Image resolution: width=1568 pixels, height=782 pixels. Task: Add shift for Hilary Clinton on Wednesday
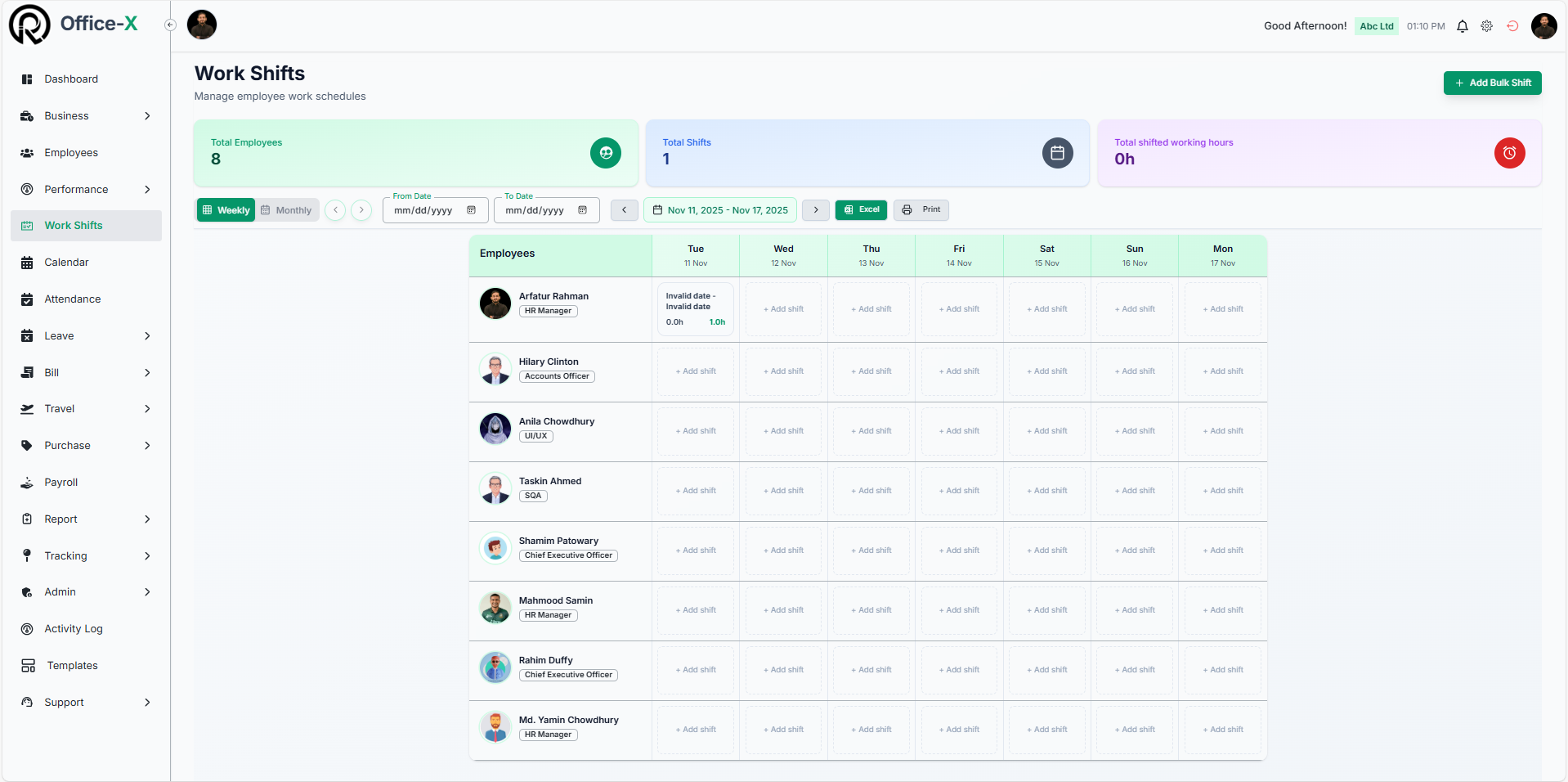click(x=782, y=371)
